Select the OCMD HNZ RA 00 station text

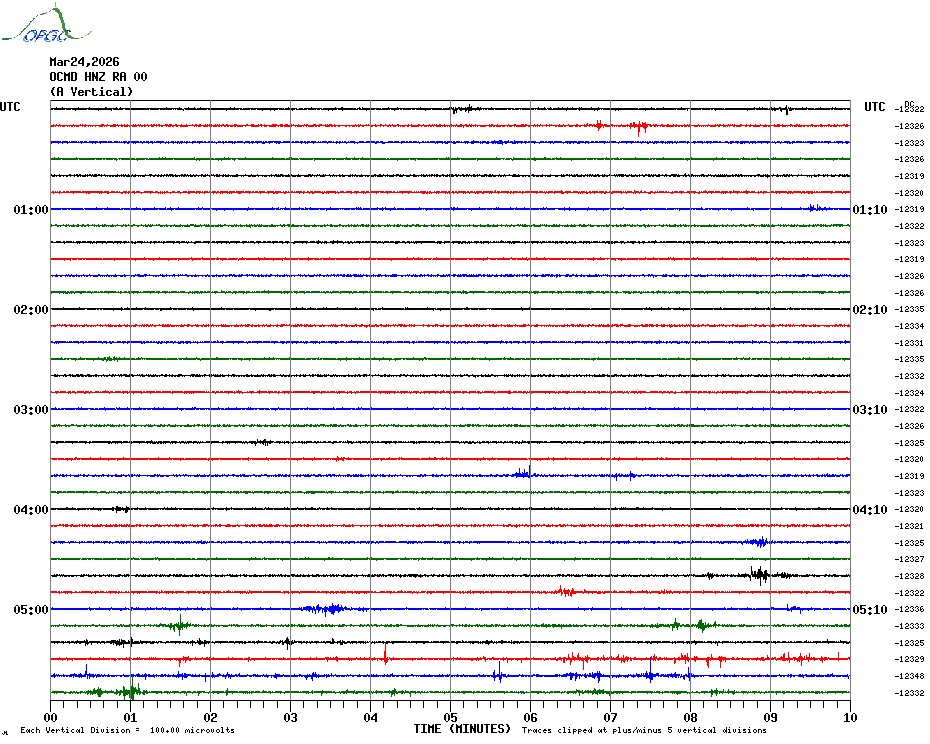click(98, 77)
